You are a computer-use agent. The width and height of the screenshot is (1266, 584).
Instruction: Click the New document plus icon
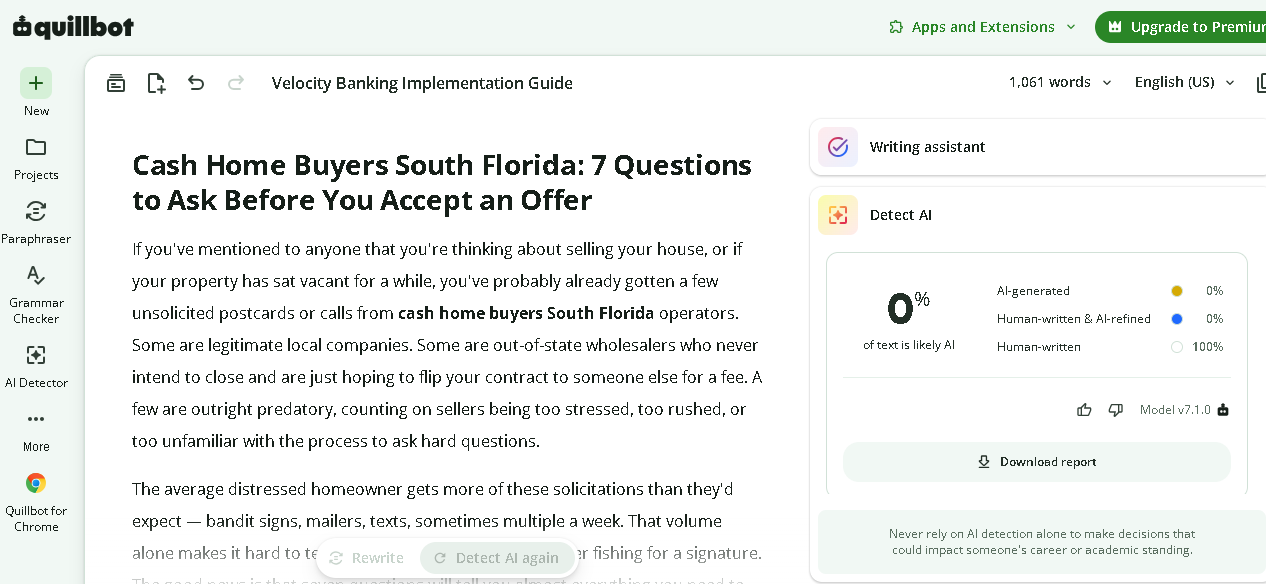(x=36, y=83)
